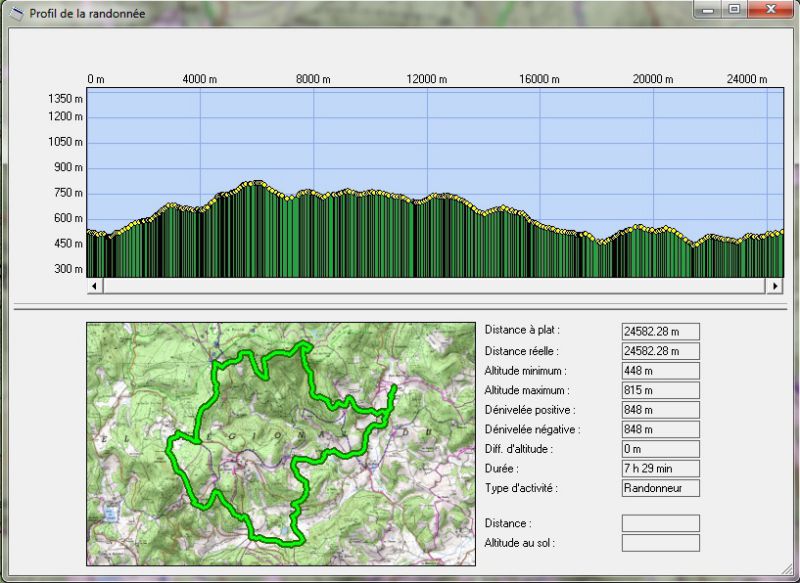This screenshot has height=583, width=800.
Task: Click the 'Profil de la randonnée' window title
Action: [x=87, y=14]
